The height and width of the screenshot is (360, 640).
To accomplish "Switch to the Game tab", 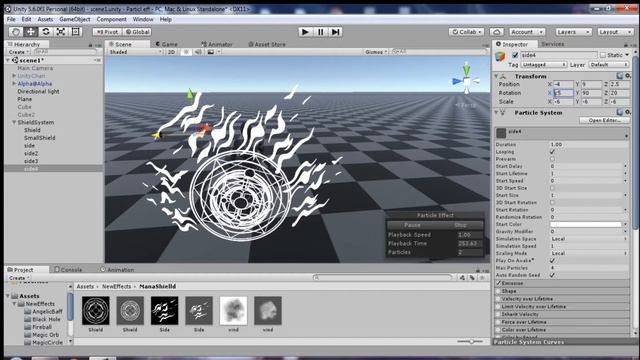I will [167, 44].
